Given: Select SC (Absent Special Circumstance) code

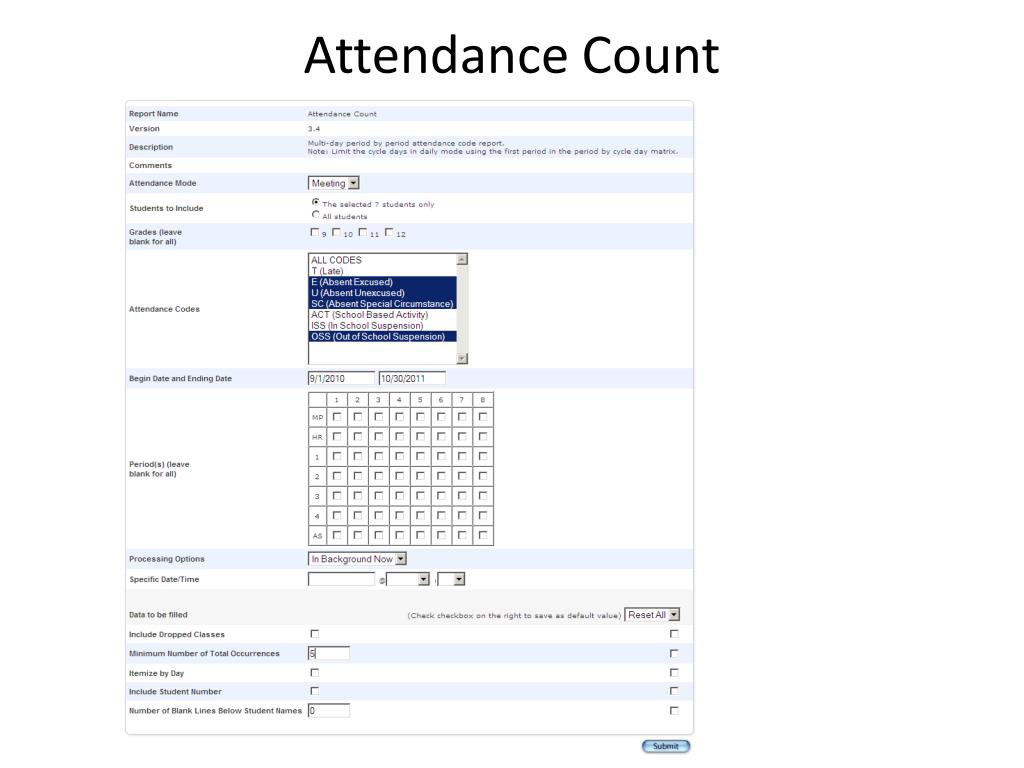Looking at the screenshot, I should 382,304.
